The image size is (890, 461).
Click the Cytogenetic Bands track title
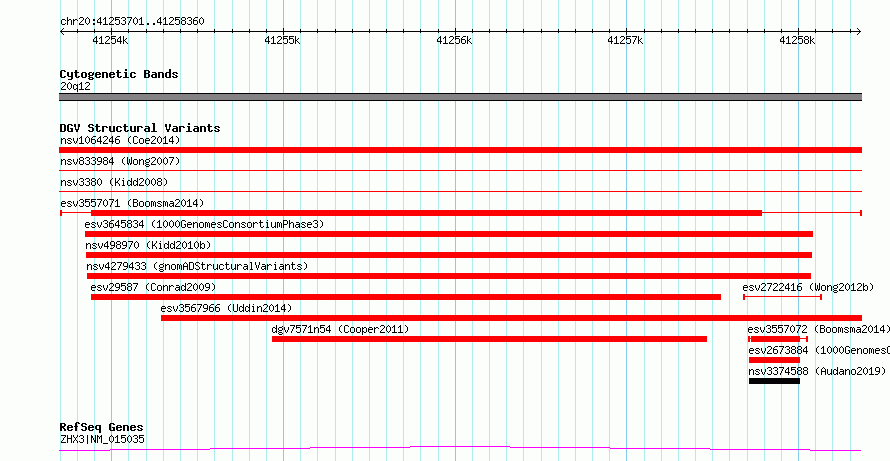pyautogui.click(x=119, y=74)
